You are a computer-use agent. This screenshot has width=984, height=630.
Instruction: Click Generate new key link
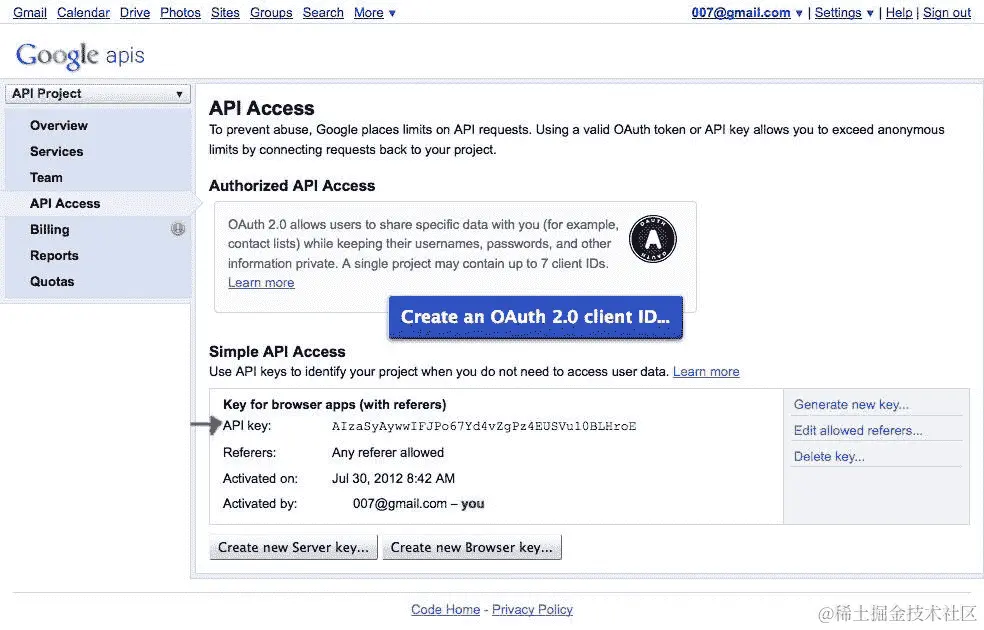(851, 405)
